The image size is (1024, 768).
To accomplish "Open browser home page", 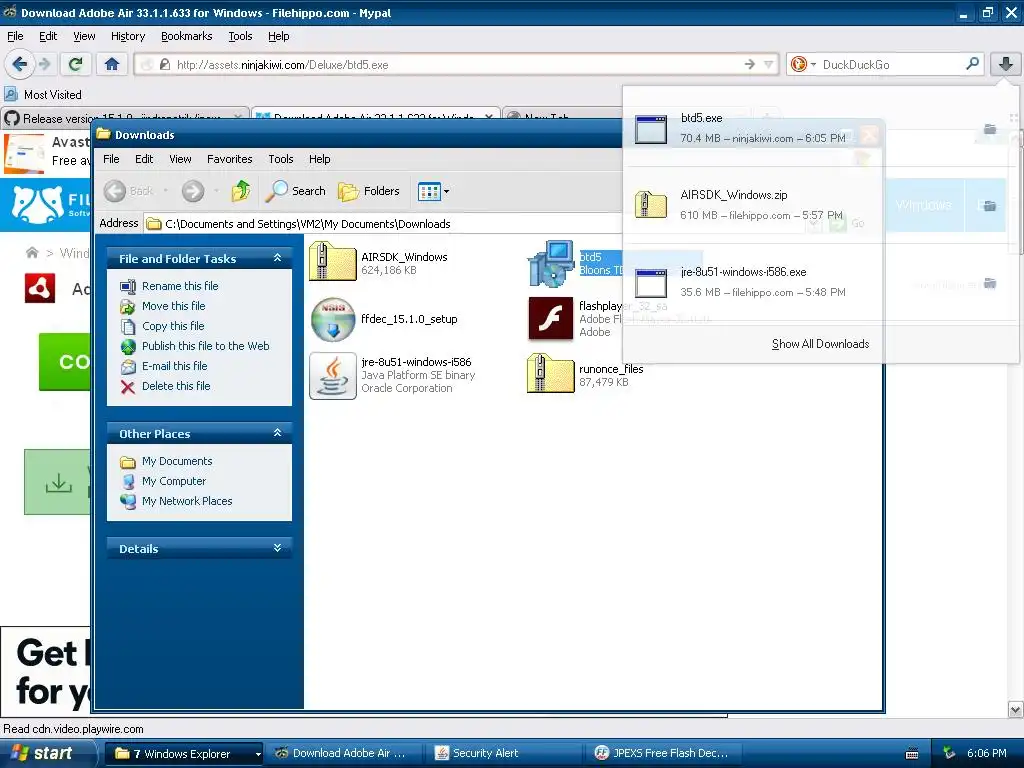I will tap(112, 64).
